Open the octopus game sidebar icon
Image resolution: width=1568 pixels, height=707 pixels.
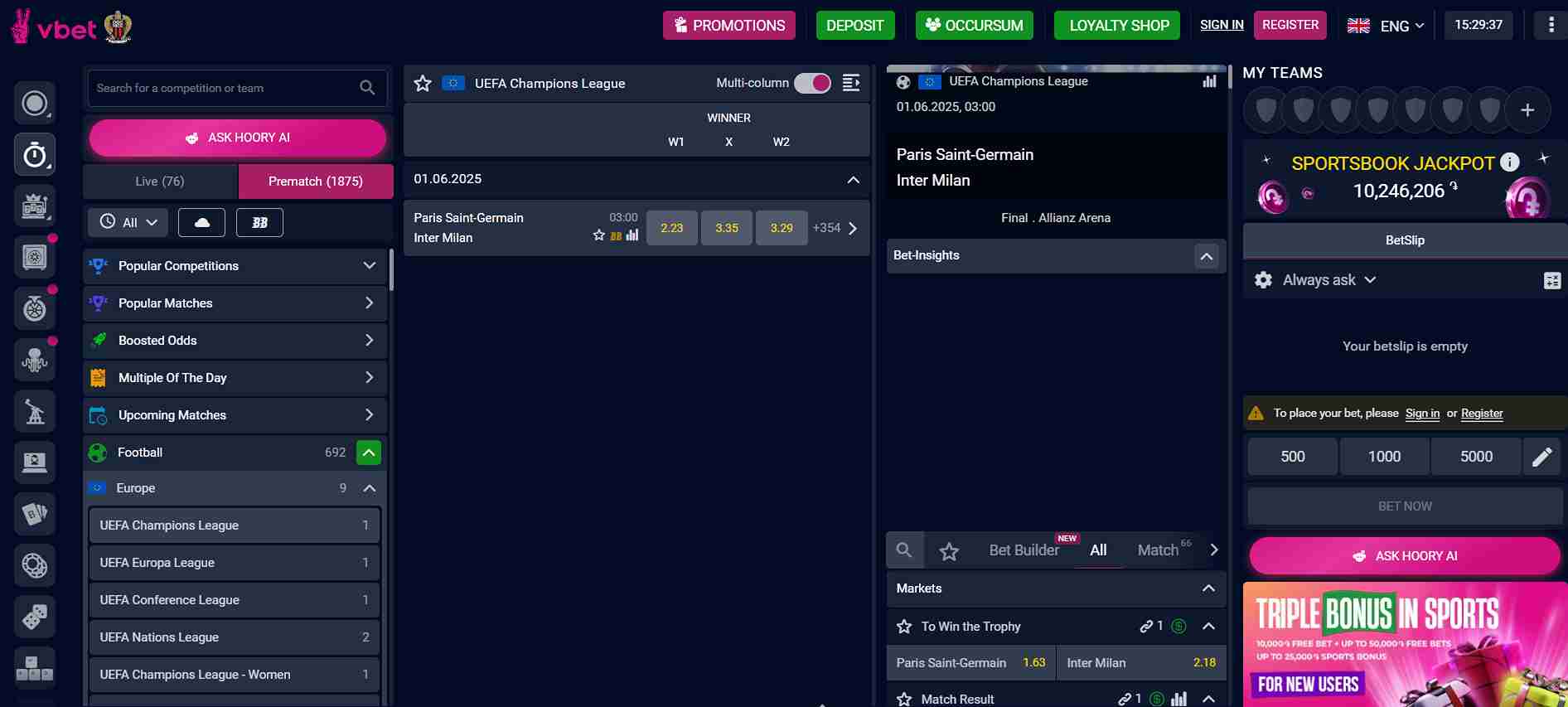tap(35, 360)
